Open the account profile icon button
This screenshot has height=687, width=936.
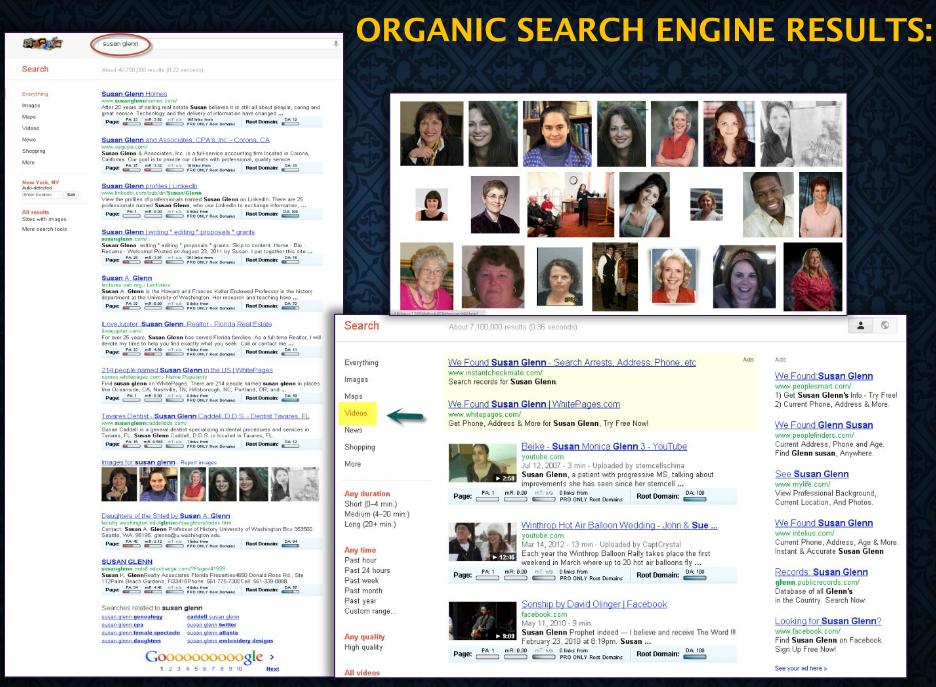862,326
